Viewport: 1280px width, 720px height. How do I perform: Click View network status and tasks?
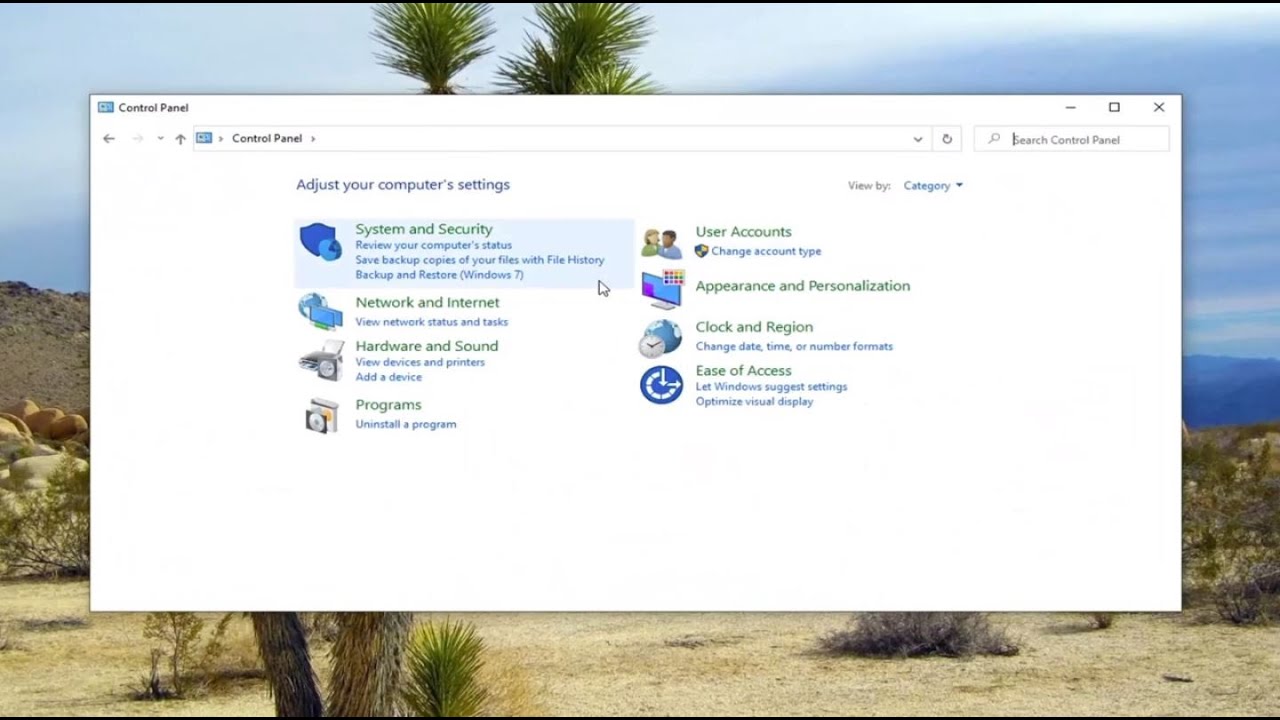click(431, 322)
